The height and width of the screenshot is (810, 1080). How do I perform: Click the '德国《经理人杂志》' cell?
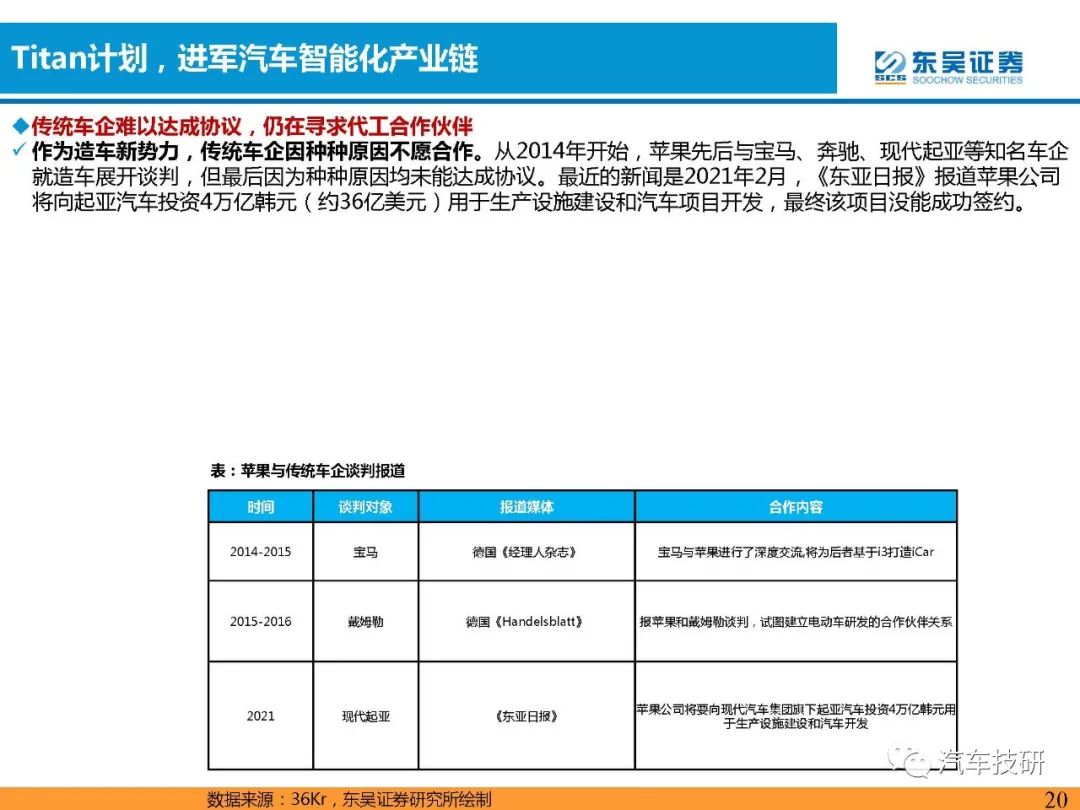pos(526,552)
